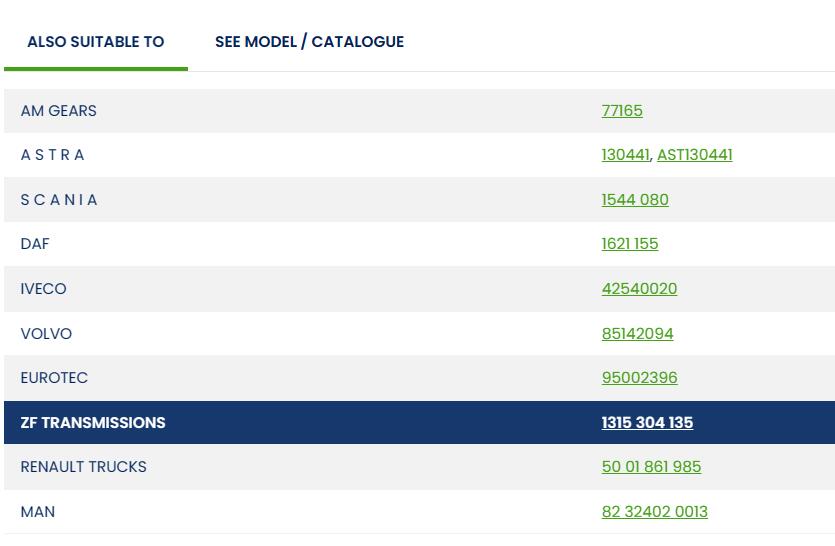Select the SCANIA brand row label
The image size is (835, 546).
pos(59,200)
